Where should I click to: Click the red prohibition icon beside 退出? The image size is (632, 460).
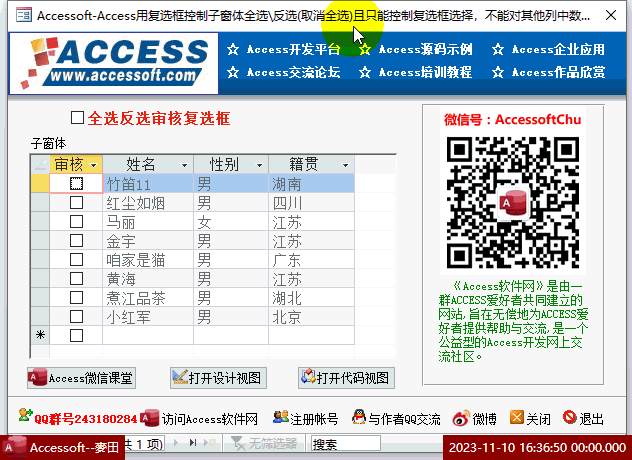pyautogui.click(x=570, y=417)
